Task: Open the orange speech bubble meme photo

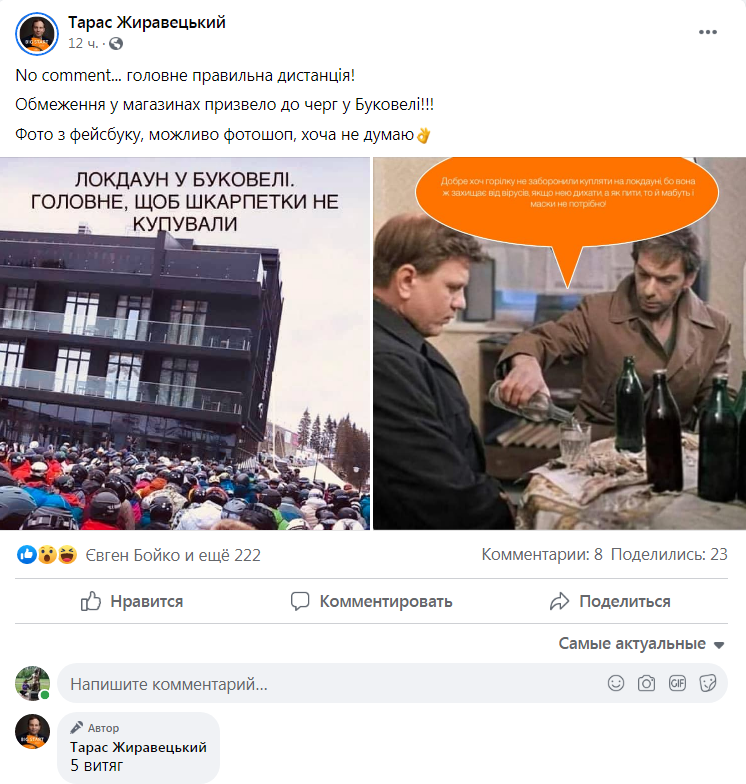Action: click(x=560, y=344)
